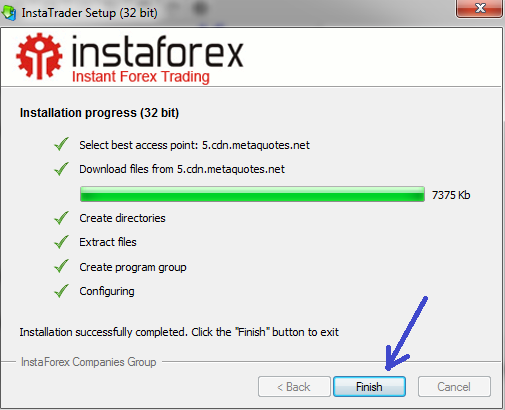
Task: Click the green download progress bar
Action: tap(252, 194)
